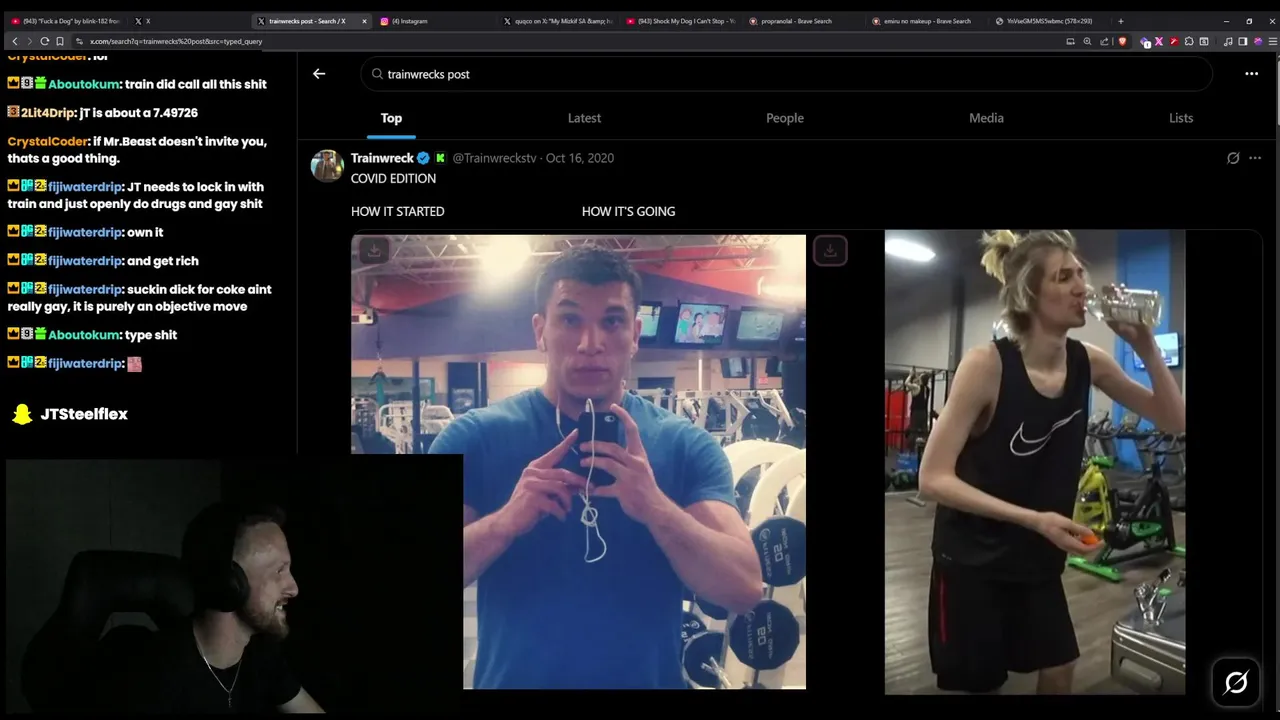
Task: Click Snapchat ghost icon beside JTSteelflex
Action: point(22,414)
